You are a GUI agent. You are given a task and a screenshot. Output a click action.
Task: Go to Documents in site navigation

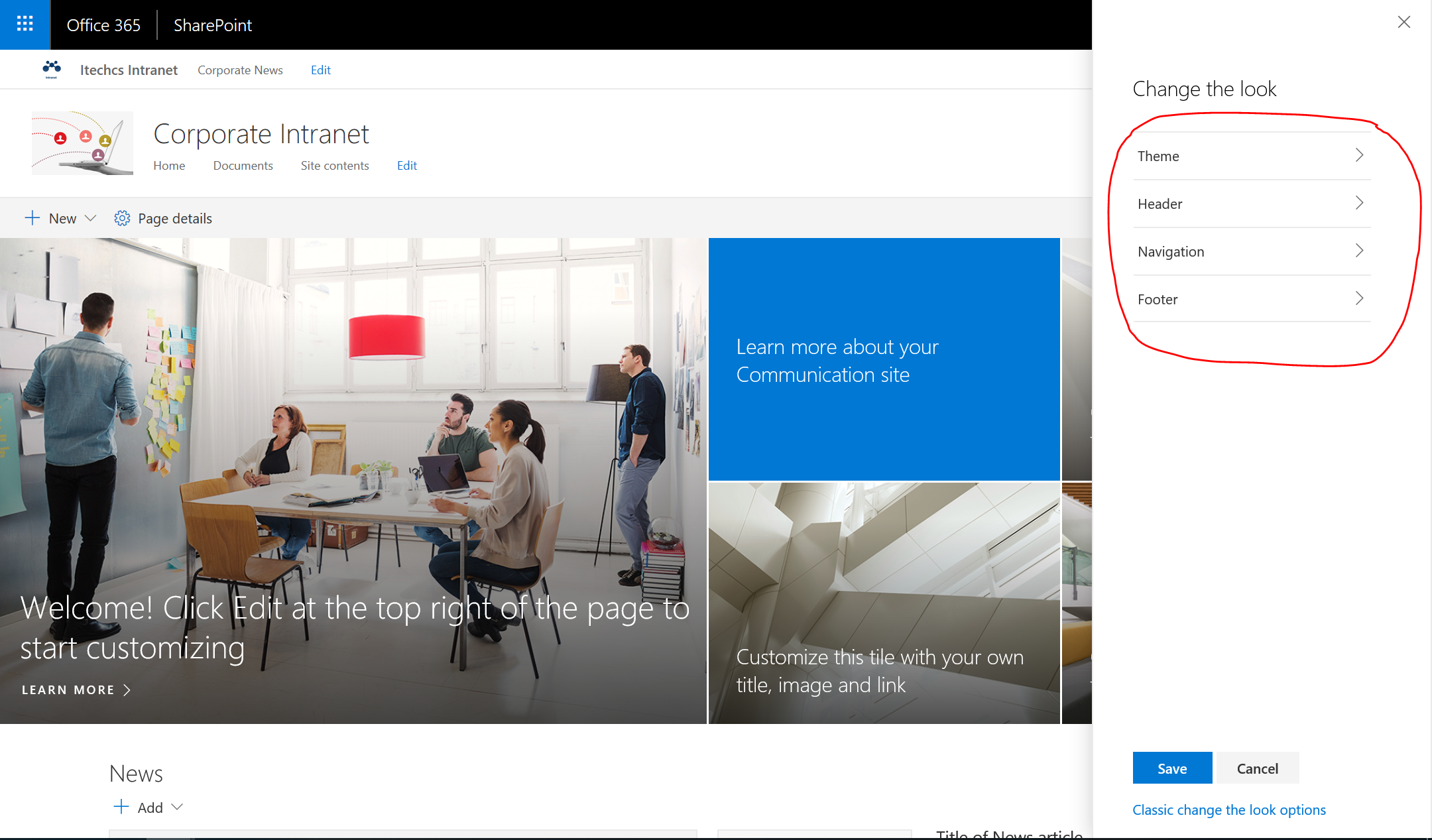click(x=243, y=166)
